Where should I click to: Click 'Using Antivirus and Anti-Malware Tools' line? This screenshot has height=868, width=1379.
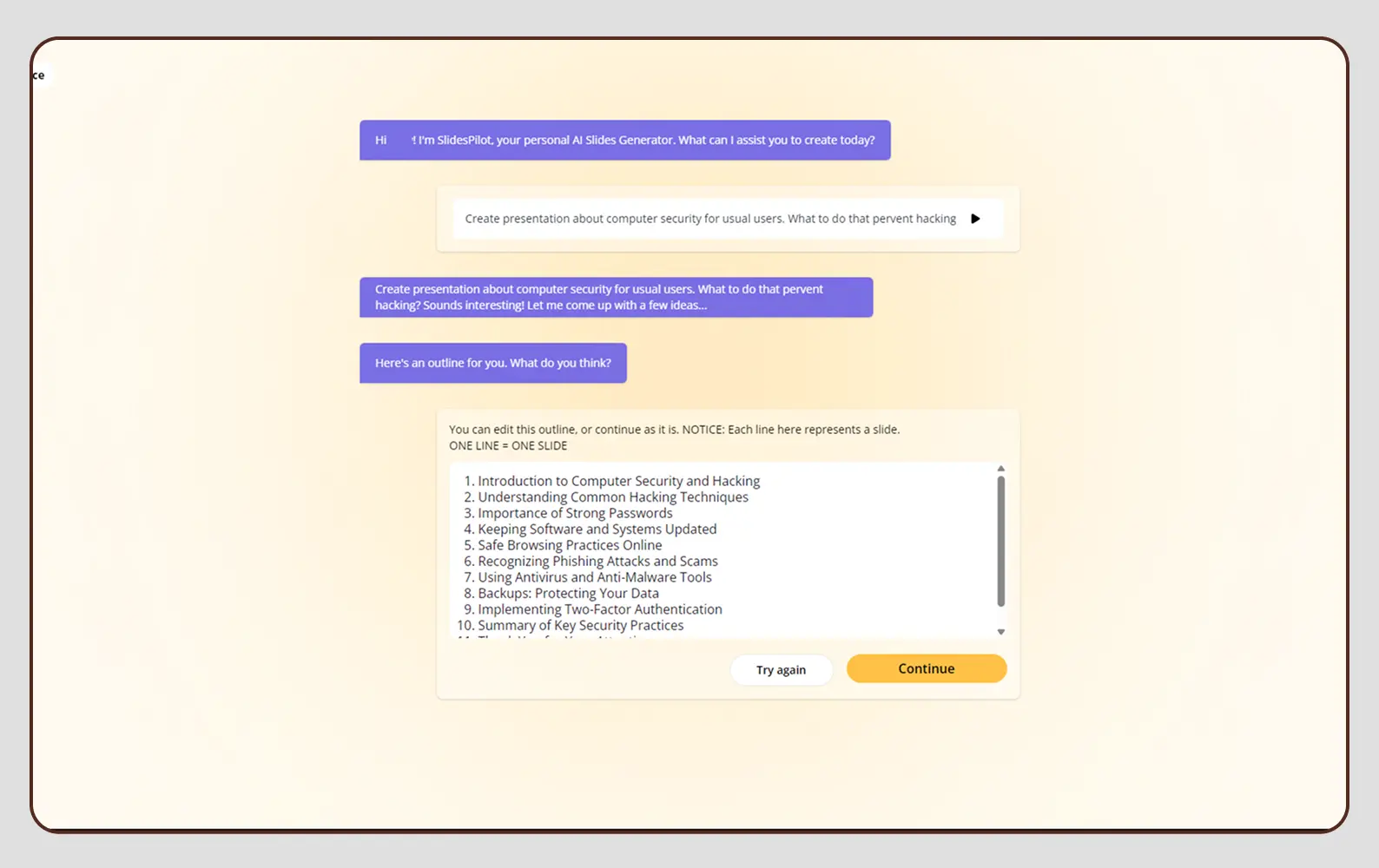[x=594, y=577]
